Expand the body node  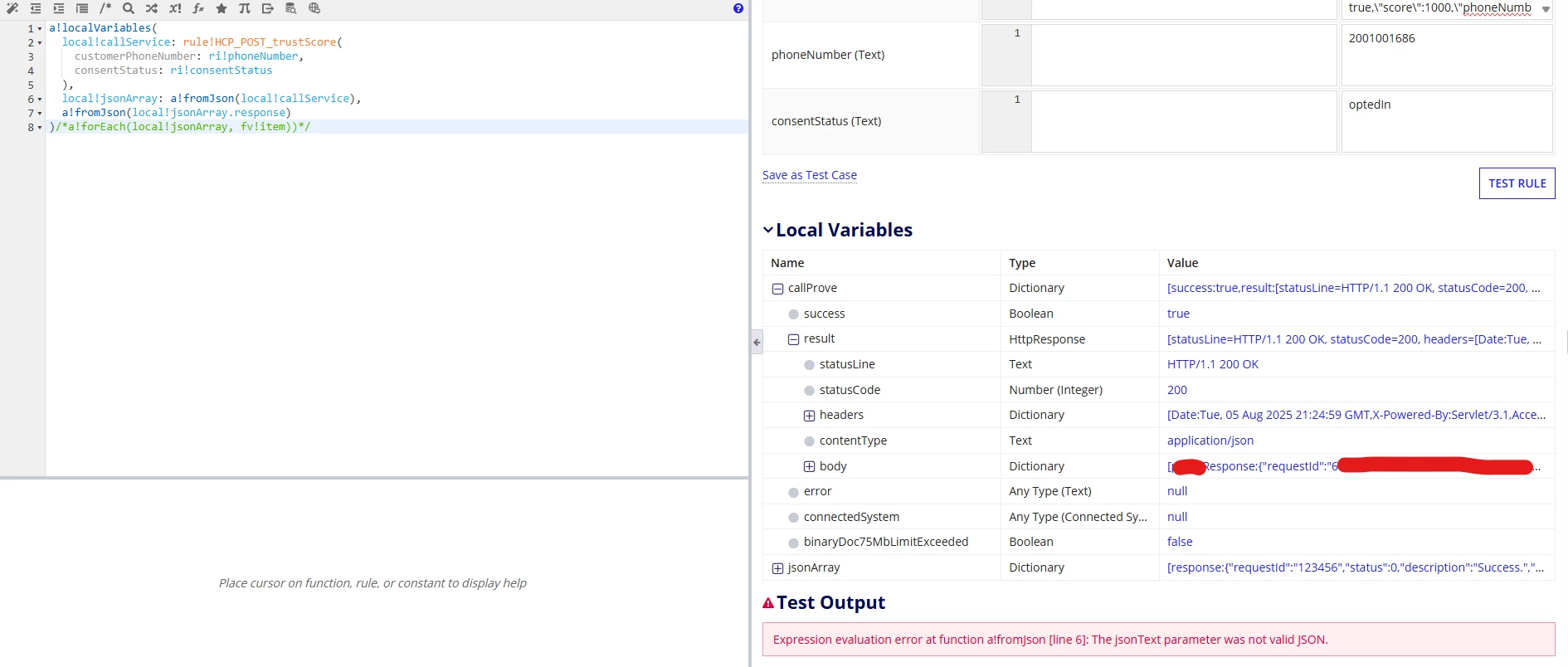click(809, 467)
